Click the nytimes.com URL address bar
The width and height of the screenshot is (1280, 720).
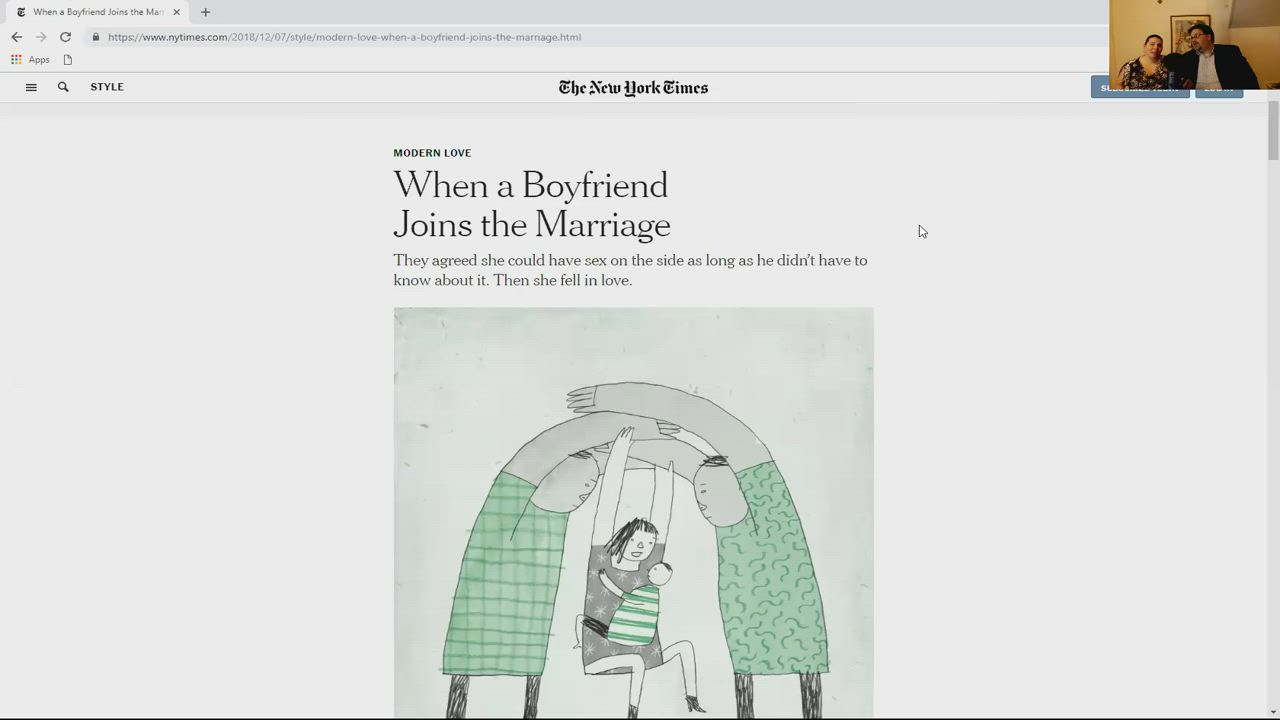500,37
